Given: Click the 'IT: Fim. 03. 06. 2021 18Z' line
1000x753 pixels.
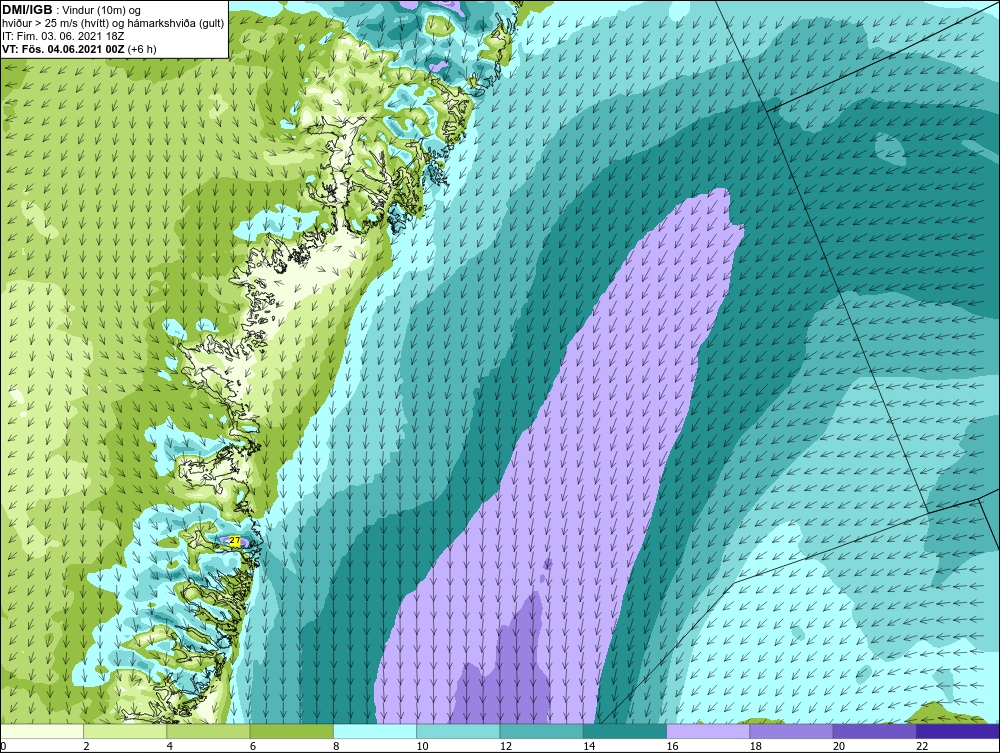Looking at the screenshot, I should point(63,36).
